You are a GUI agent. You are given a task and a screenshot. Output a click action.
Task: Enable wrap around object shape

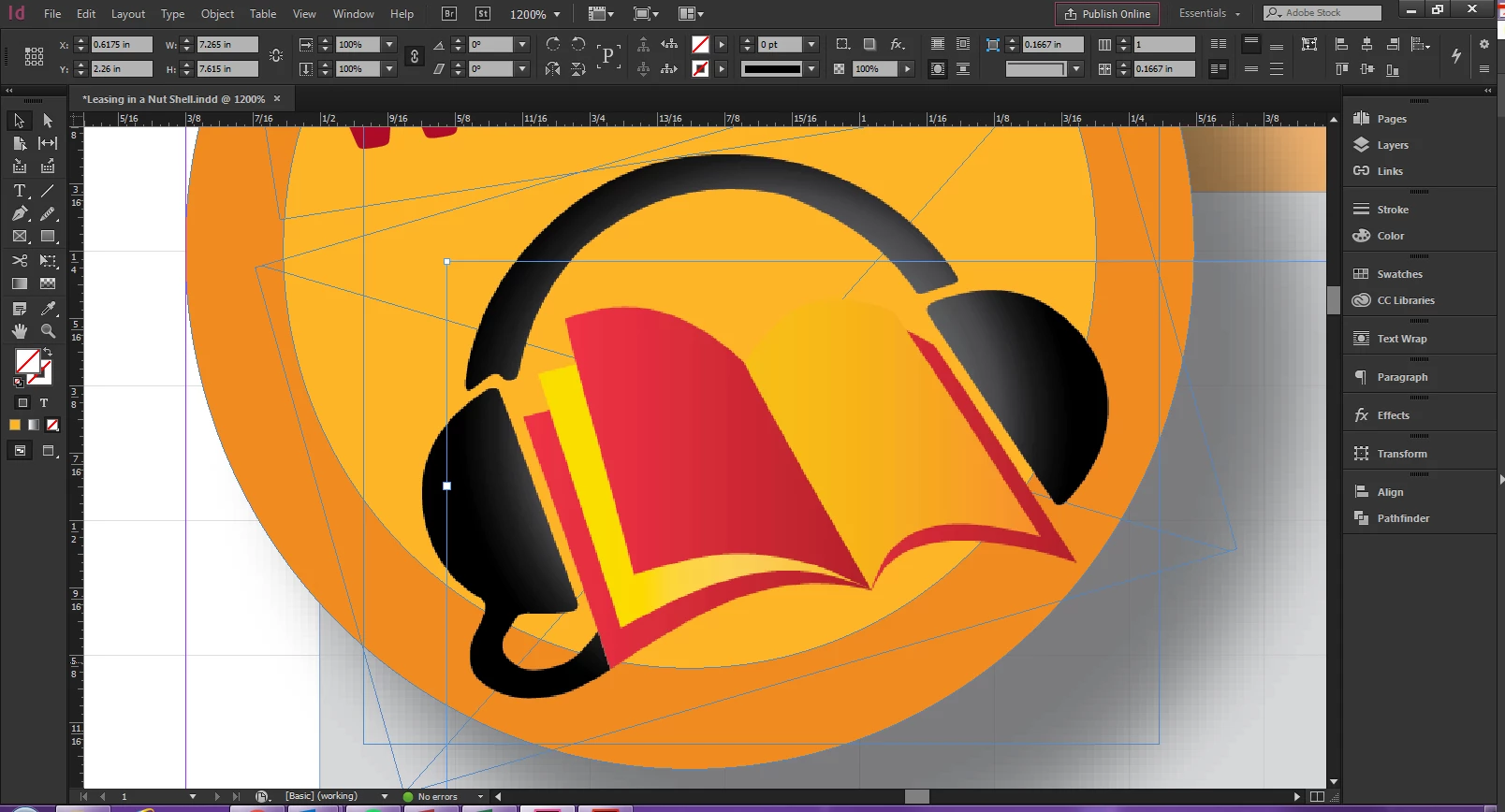tap(937, 69)
